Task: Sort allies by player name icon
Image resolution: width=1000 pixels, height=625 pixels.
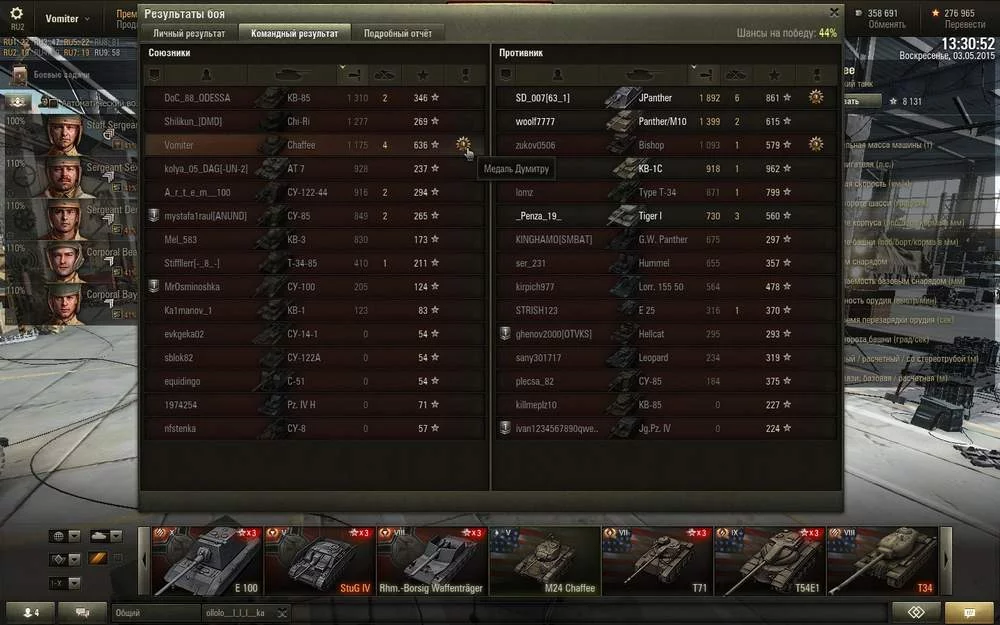Action: 206,75
